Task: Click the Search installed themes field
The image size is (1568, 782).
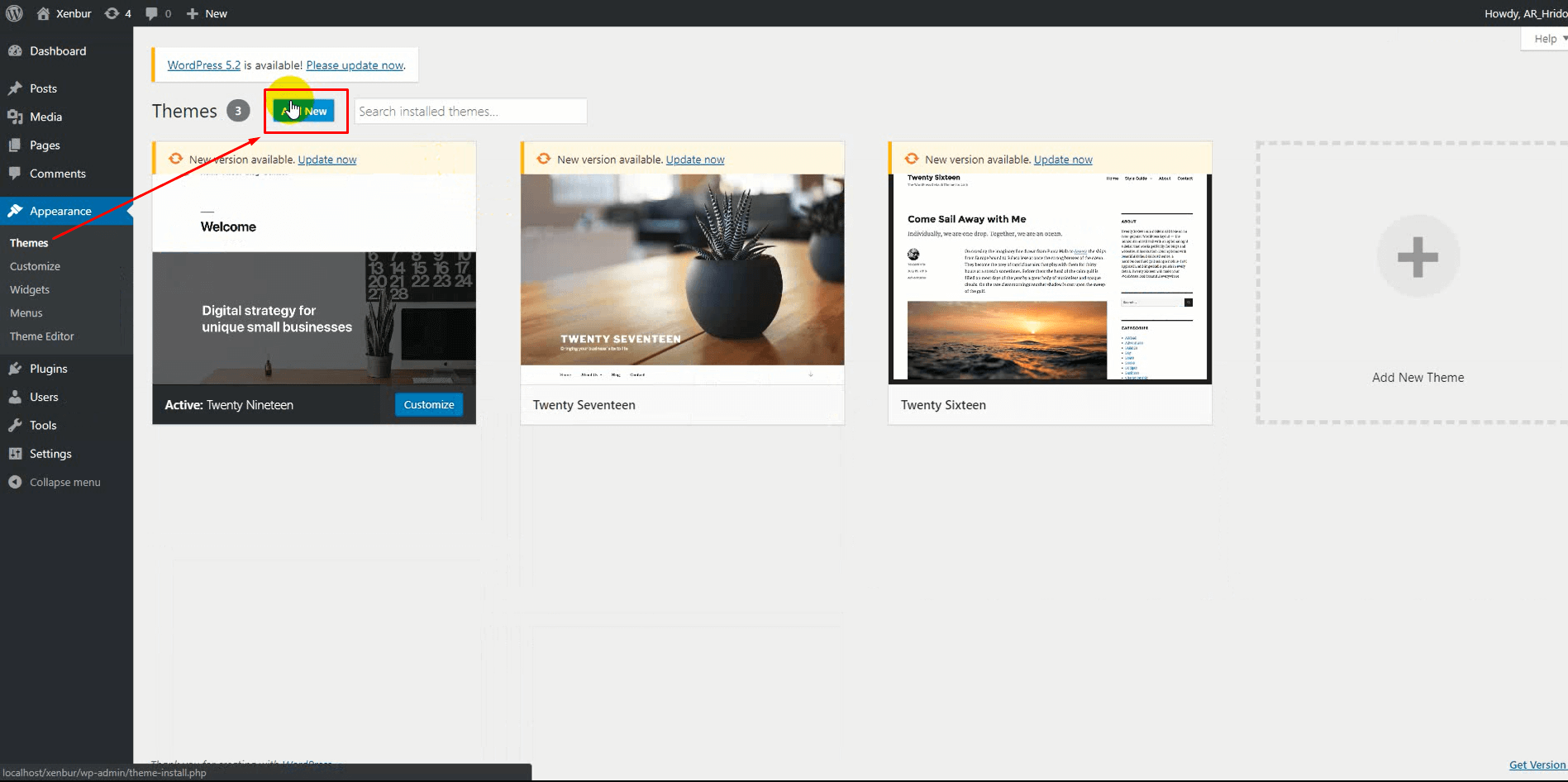Action: (x=470, y=112)
